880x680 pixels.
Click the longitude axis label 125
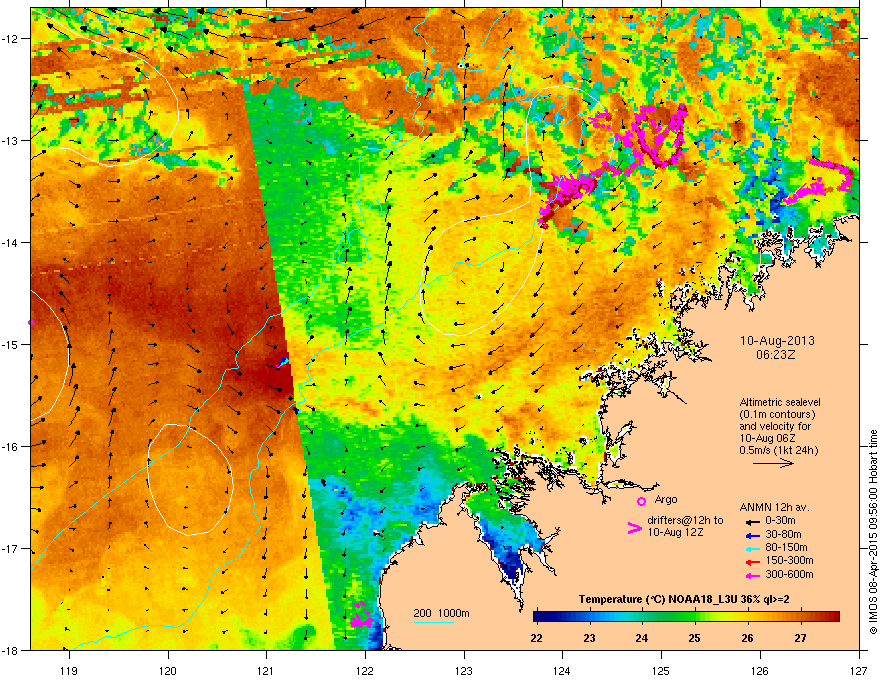click(661, 671)
